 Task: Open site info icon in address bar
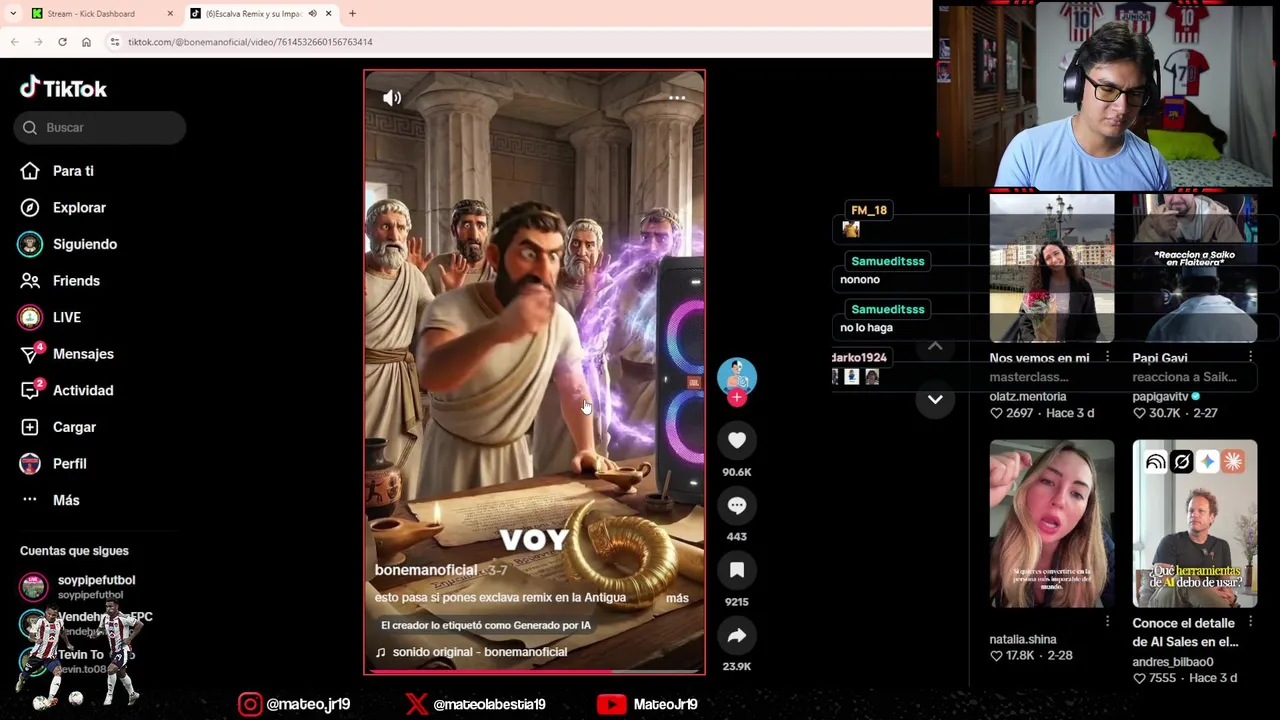coord(115,42)
